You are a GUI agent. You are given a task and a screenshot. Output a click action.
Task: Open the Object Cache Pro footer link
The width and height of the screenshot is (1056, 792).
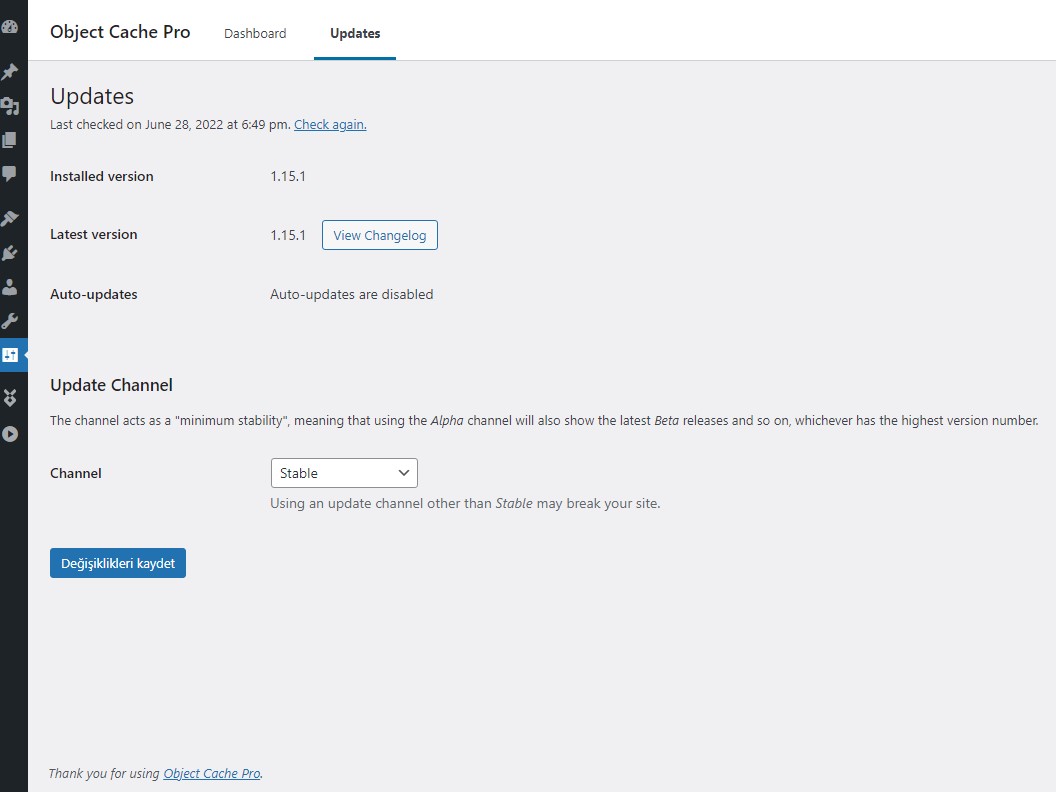[211, 773]
